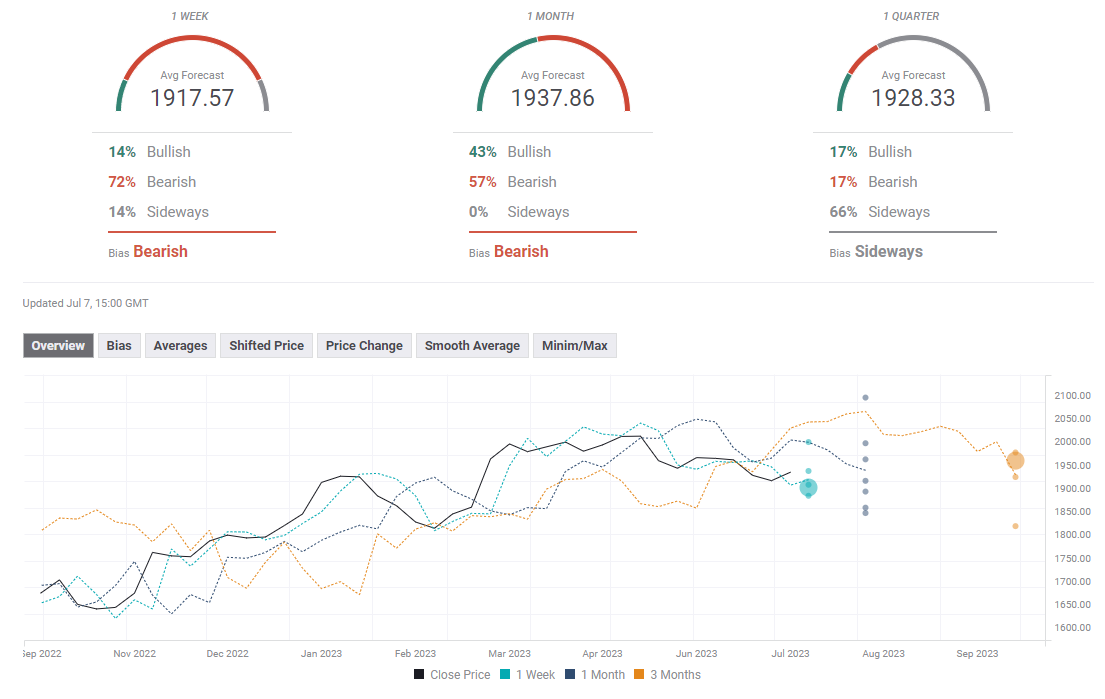Select the Overview tab
The width and height of the screenshot is (1105, 699).
click(58, 346)
